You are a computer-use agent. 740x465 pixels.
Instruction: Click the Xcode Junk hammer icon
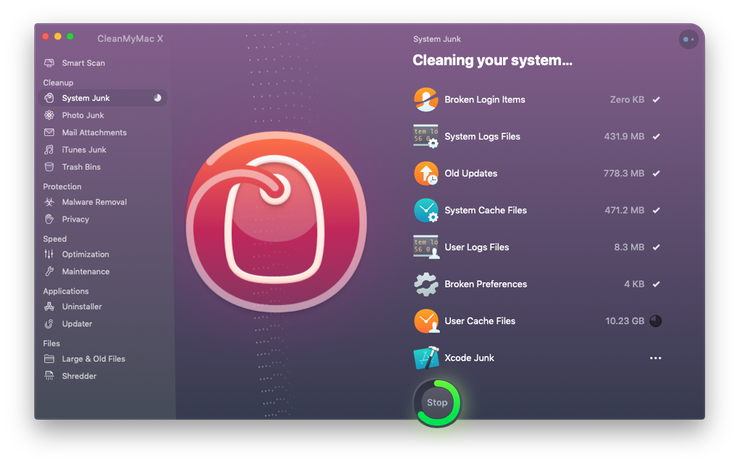click(426, 358)
